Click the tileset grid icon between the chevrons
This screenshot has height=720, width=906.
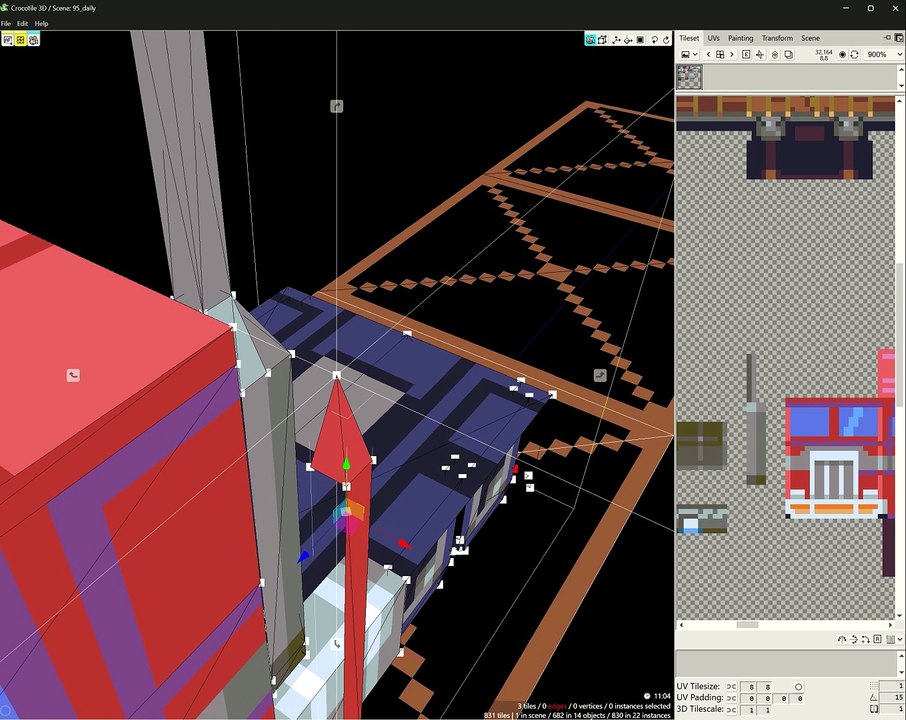[720, 54]
